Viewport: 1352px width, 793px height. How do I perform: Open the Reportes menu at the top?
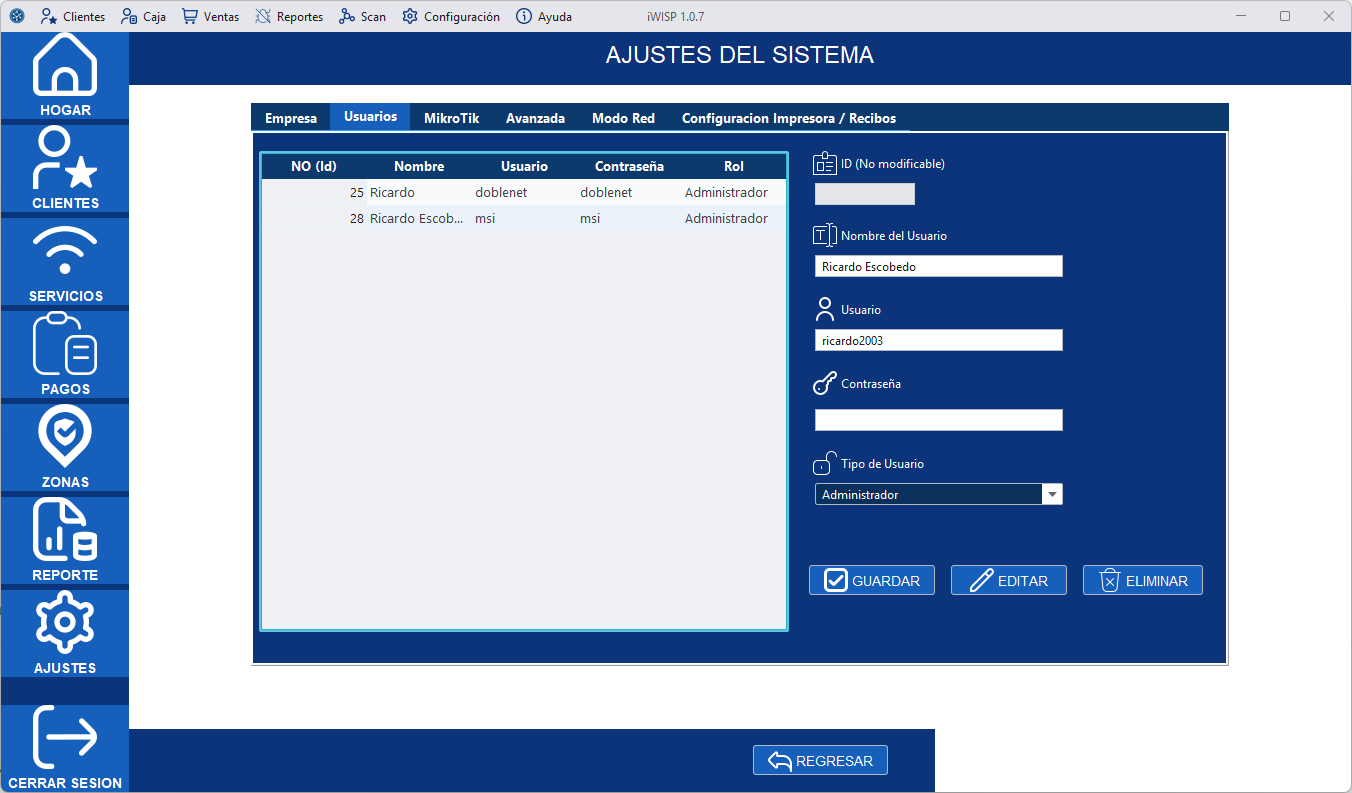tap(288, 16)
